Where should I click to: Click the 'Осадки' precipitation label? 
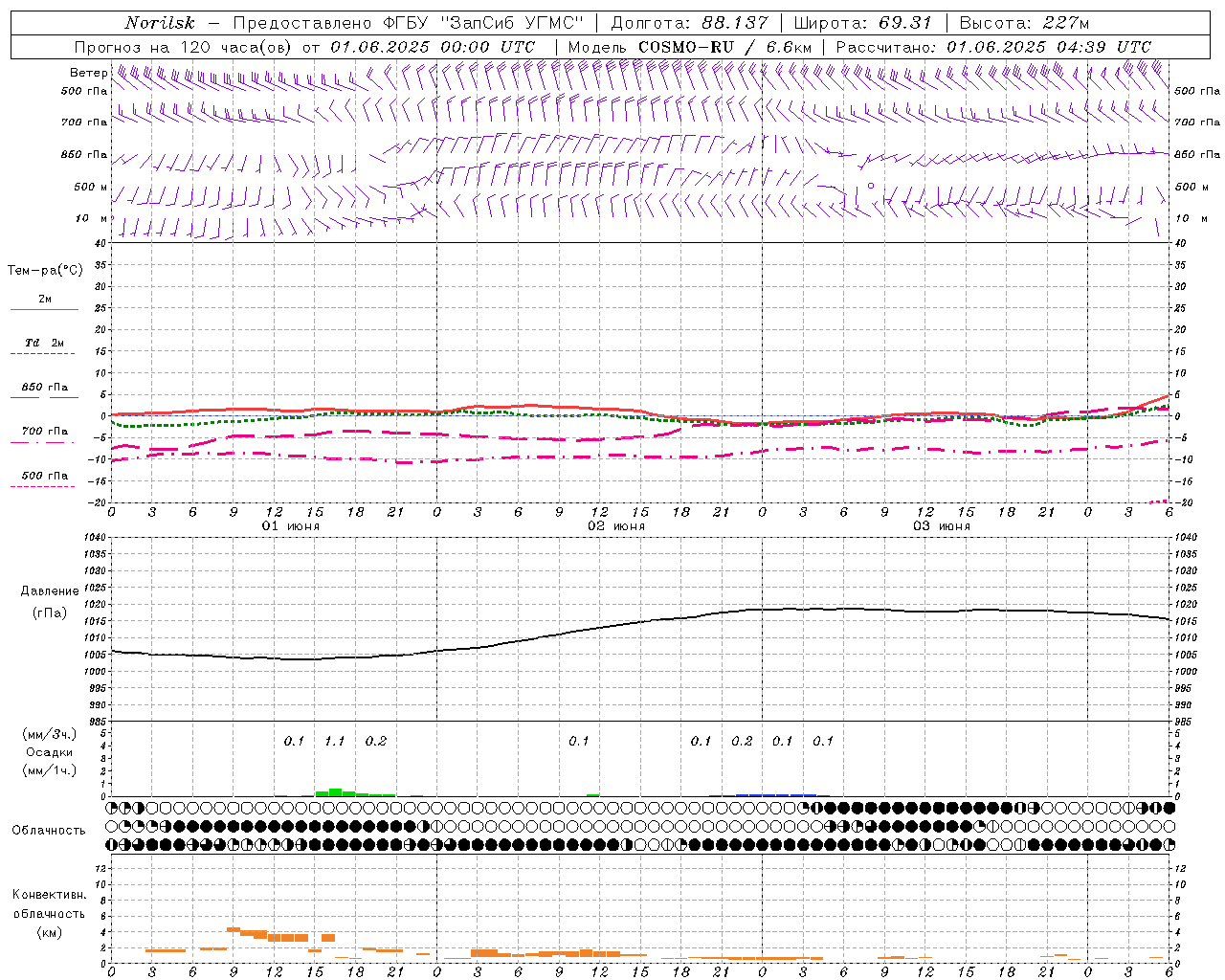click(50, 752)
